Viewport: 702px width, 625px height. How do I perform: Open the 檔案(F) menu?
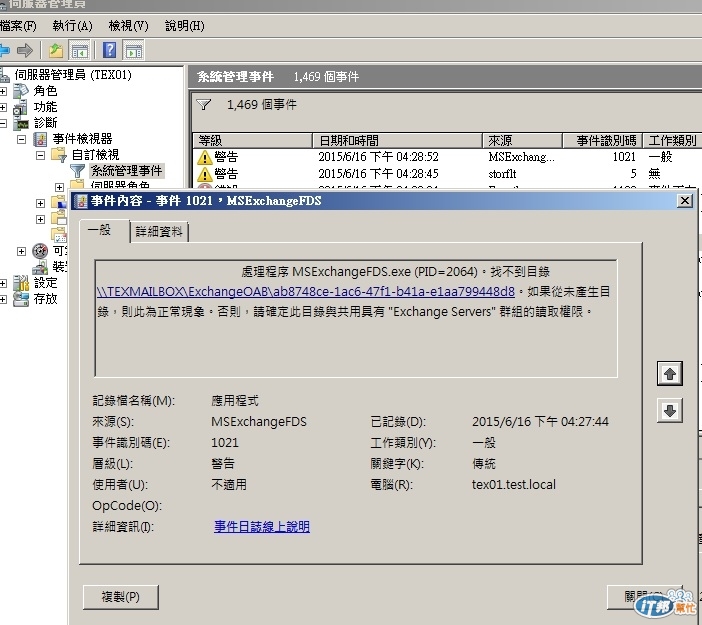pyautogui.click(x=18, y=26)
